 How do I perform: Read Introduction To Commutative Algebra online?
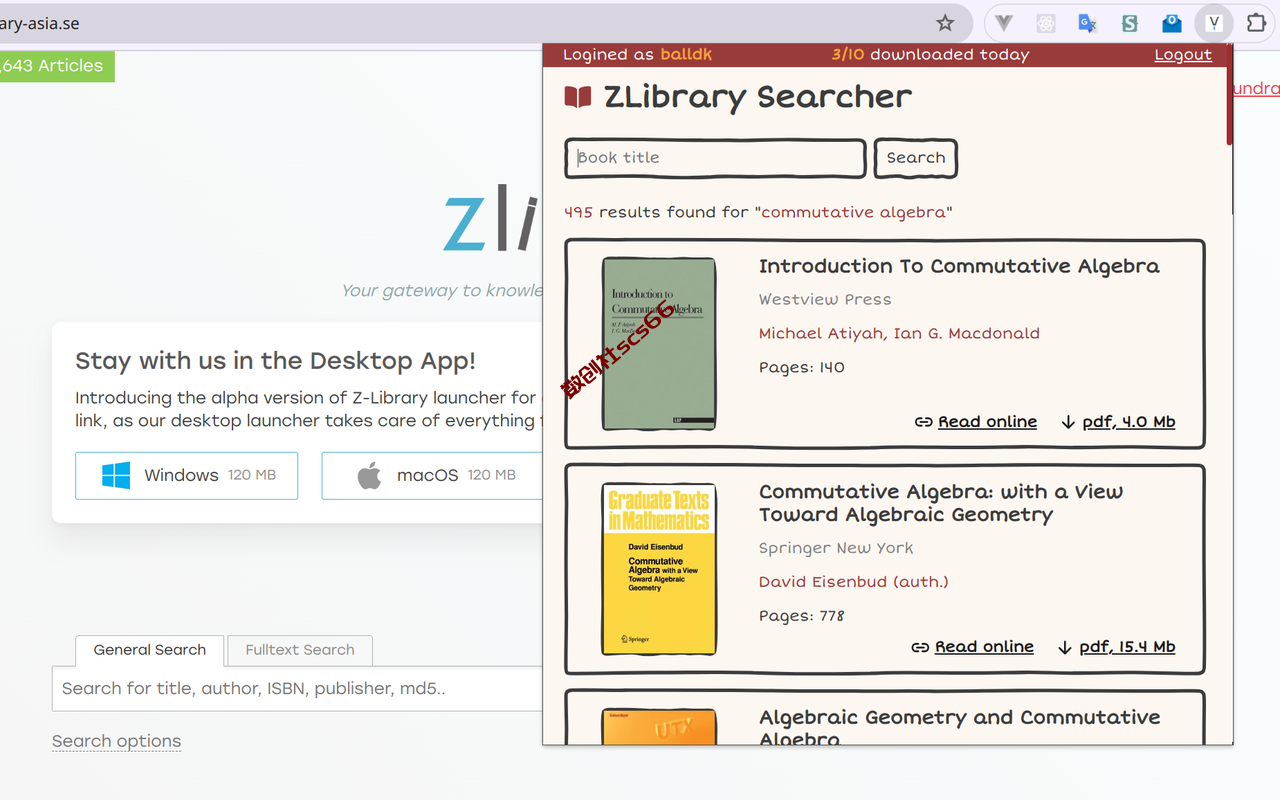[x=987, y=422]
